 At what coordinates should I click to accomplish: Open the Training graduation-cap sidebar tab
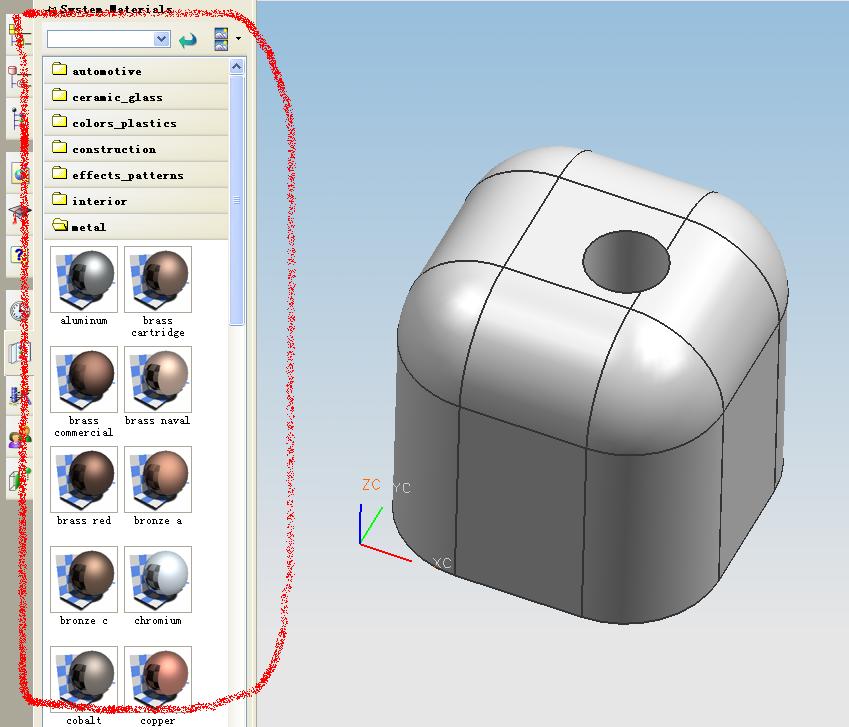click(x=19, y=212)
